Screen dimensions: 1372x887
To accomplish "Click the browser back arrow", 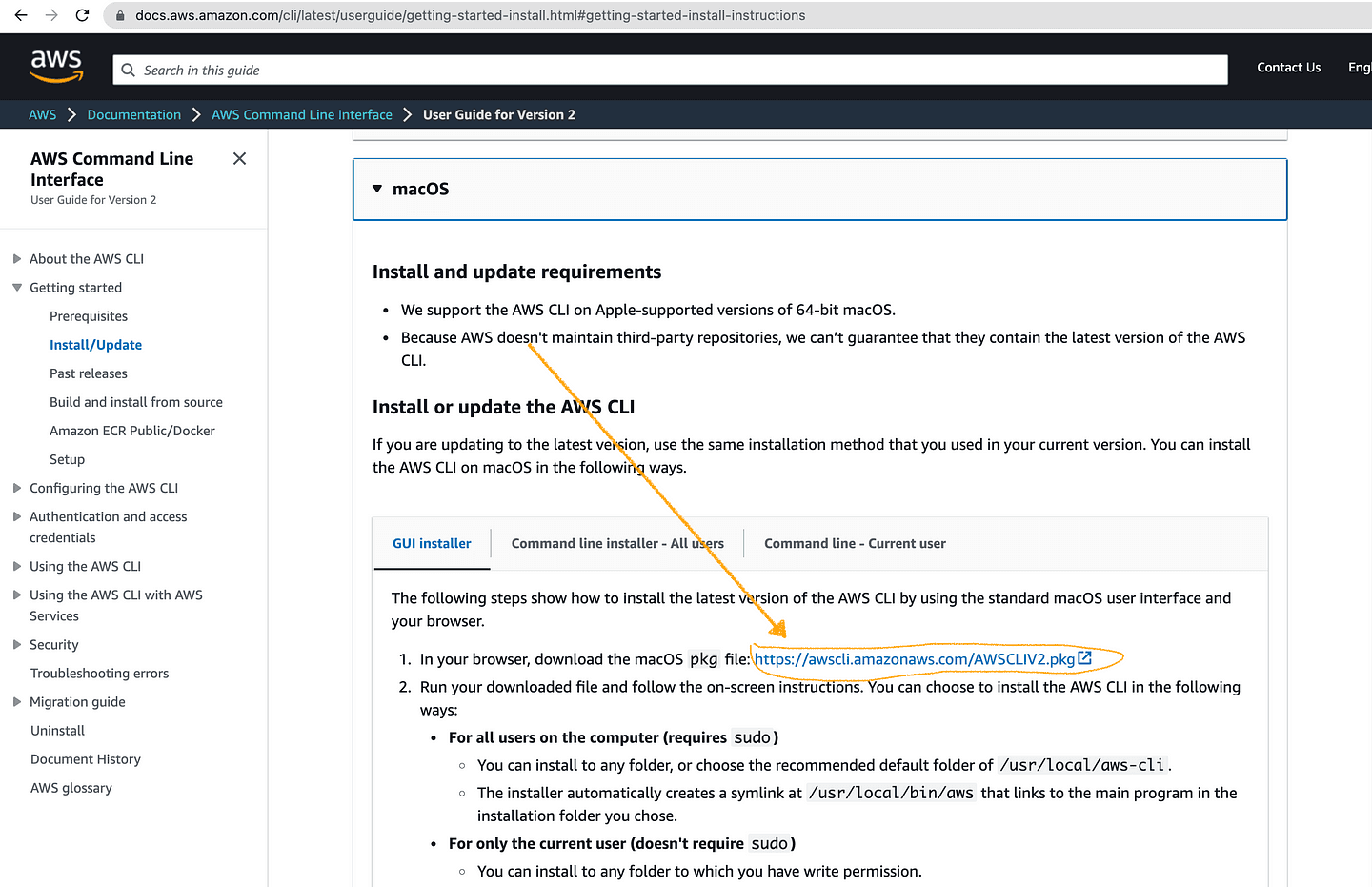I will pyautogui.click(x=21, y=15).
